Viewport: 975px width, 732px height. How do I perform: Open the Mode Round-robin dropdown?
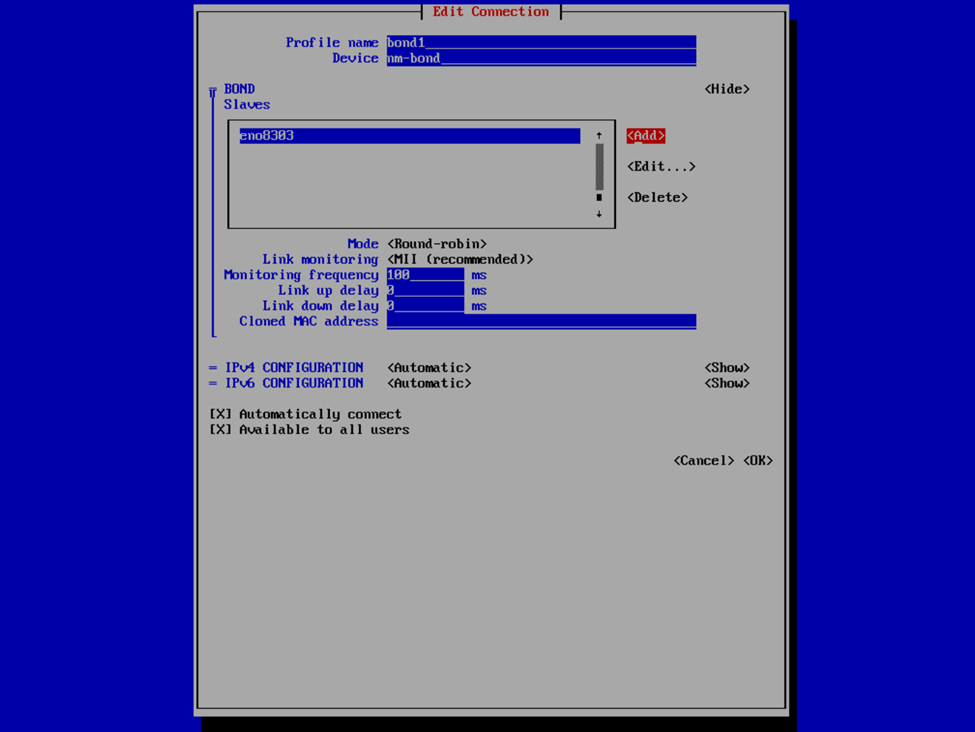click(437, 244)
